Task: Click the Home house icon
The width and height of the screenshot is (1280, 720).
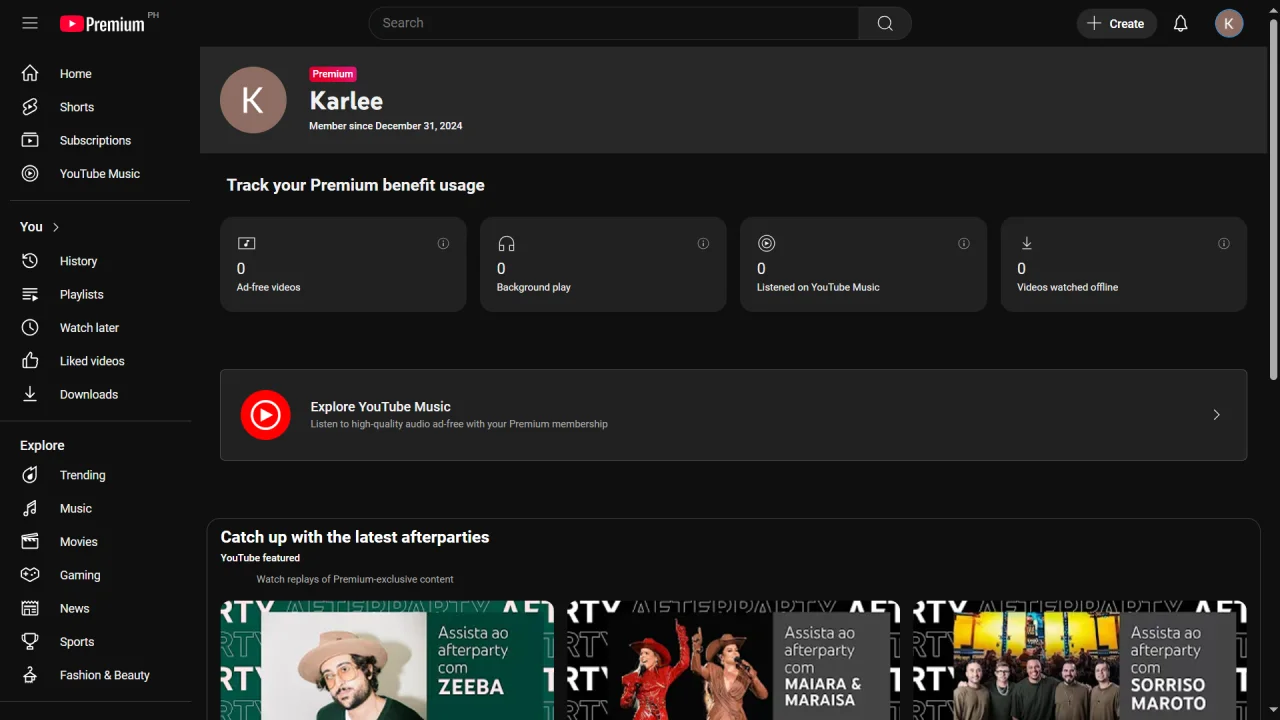Action: click(x=30, y=73)
